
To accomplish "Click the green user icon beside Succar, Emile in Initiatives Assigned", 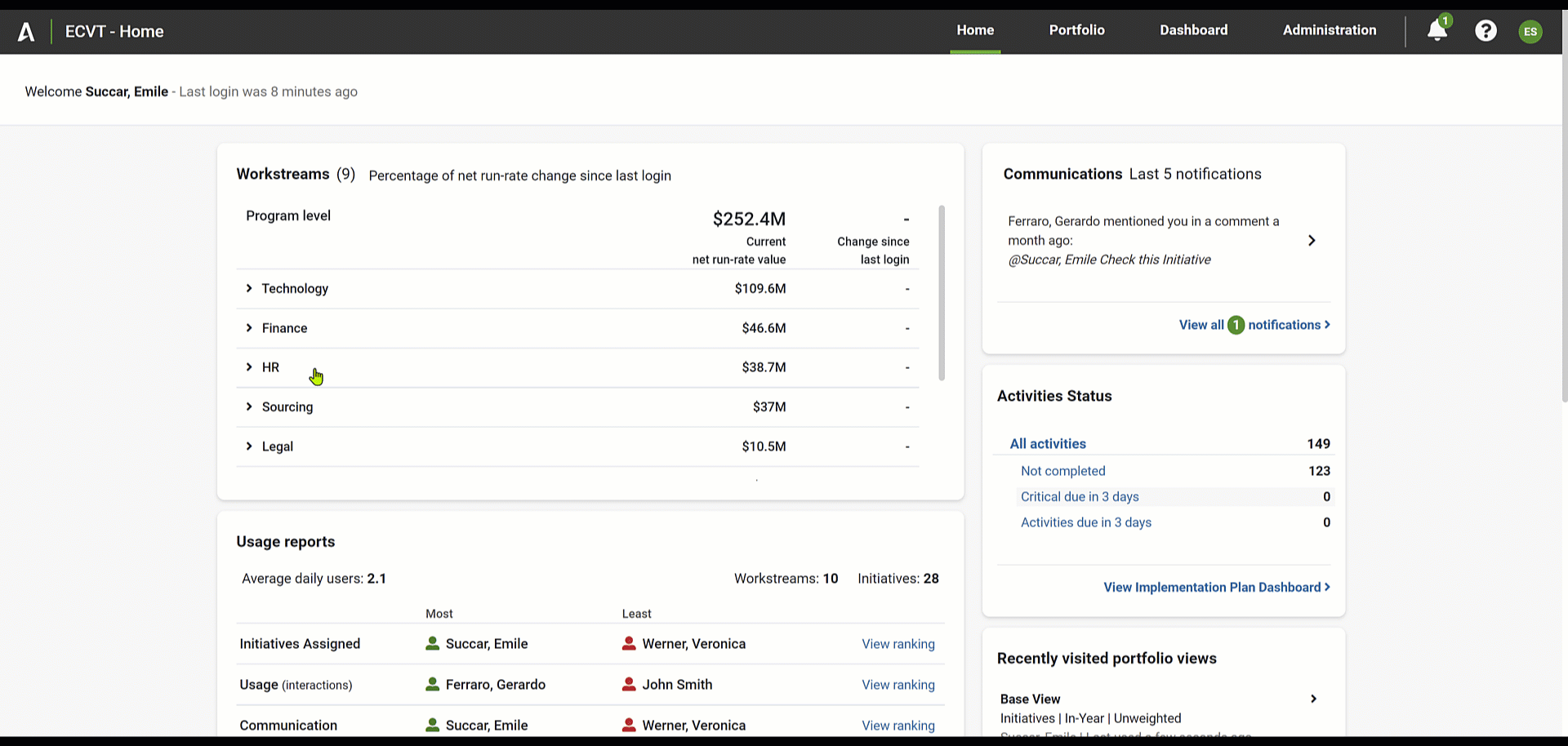I will point(433,643).
